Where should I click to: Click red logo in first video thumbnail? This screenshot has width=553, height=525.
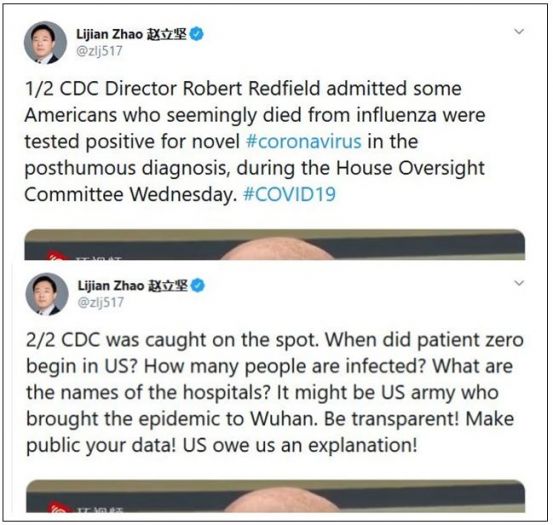(x=55, y=255)
